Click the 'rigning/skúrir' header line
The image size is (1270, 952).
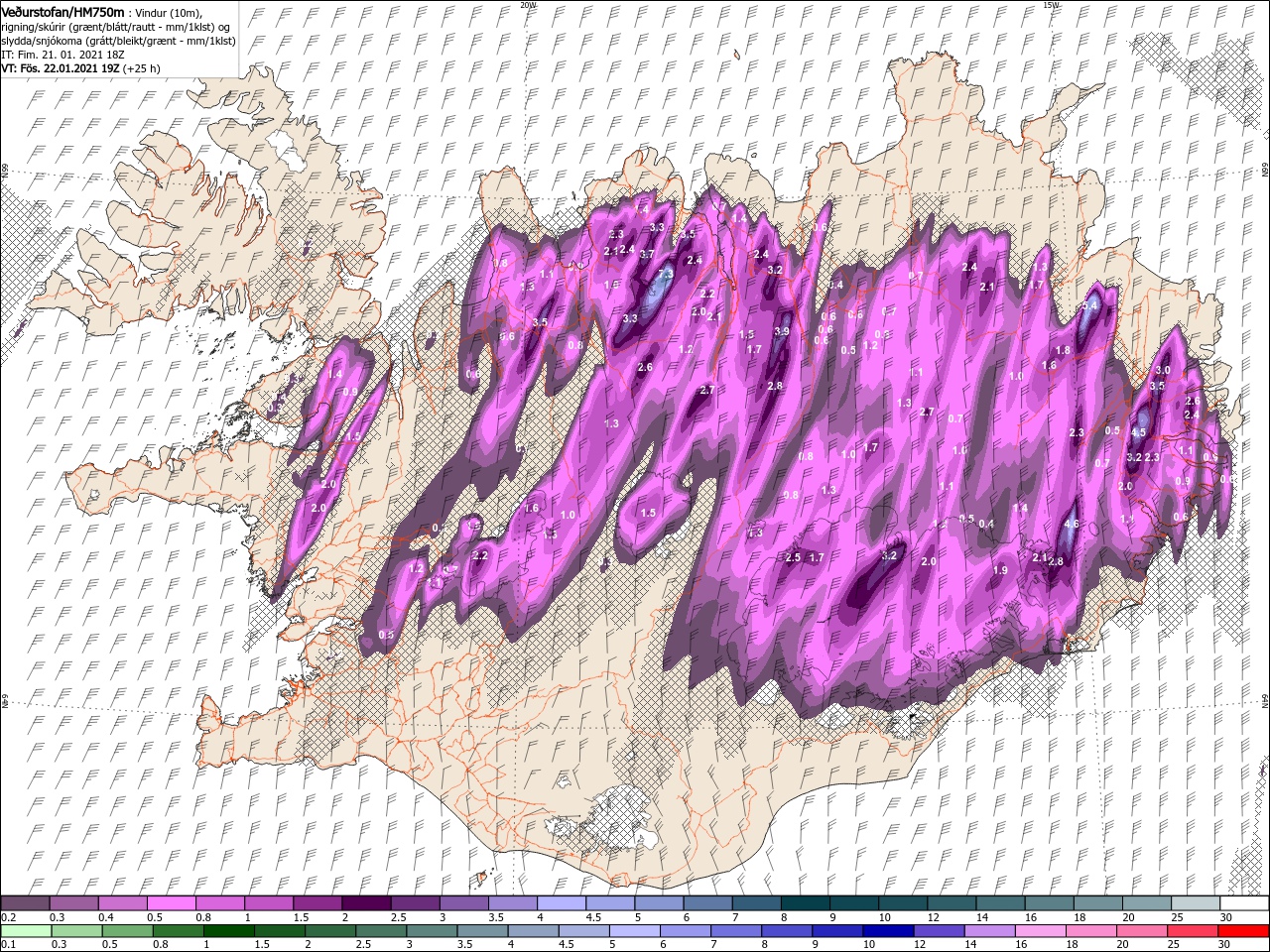pyautogui.click(x=116, y=27)
